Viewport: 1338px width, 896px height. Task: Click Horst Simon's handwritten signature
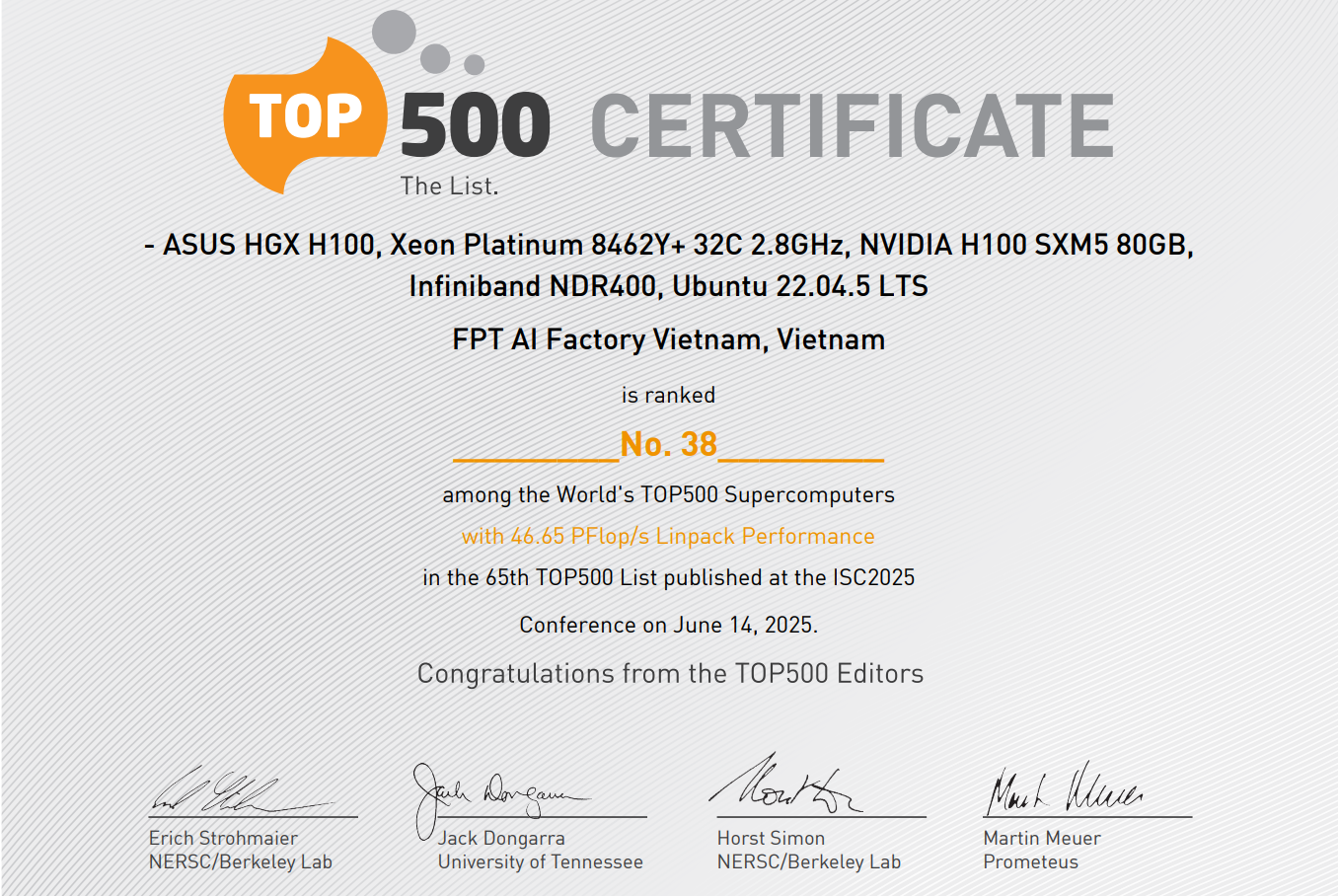(785, 784)
